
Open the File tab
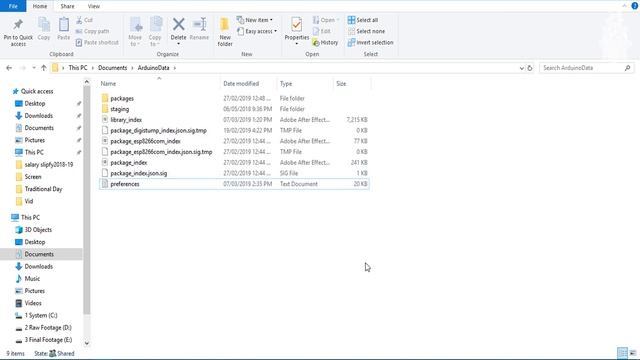point(13,6)
